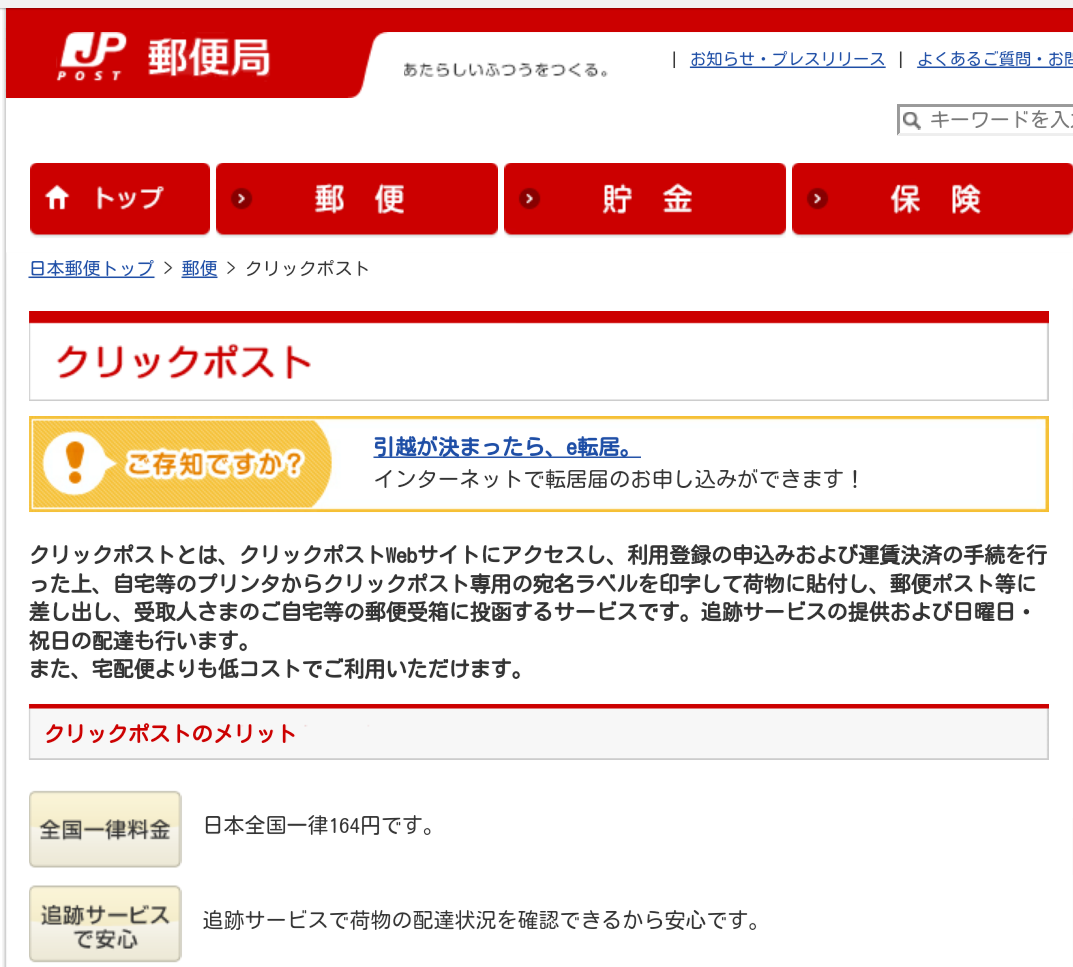Open the 保険 navigation menu label
1073x967 pixels.
click(x=935, y=199)
